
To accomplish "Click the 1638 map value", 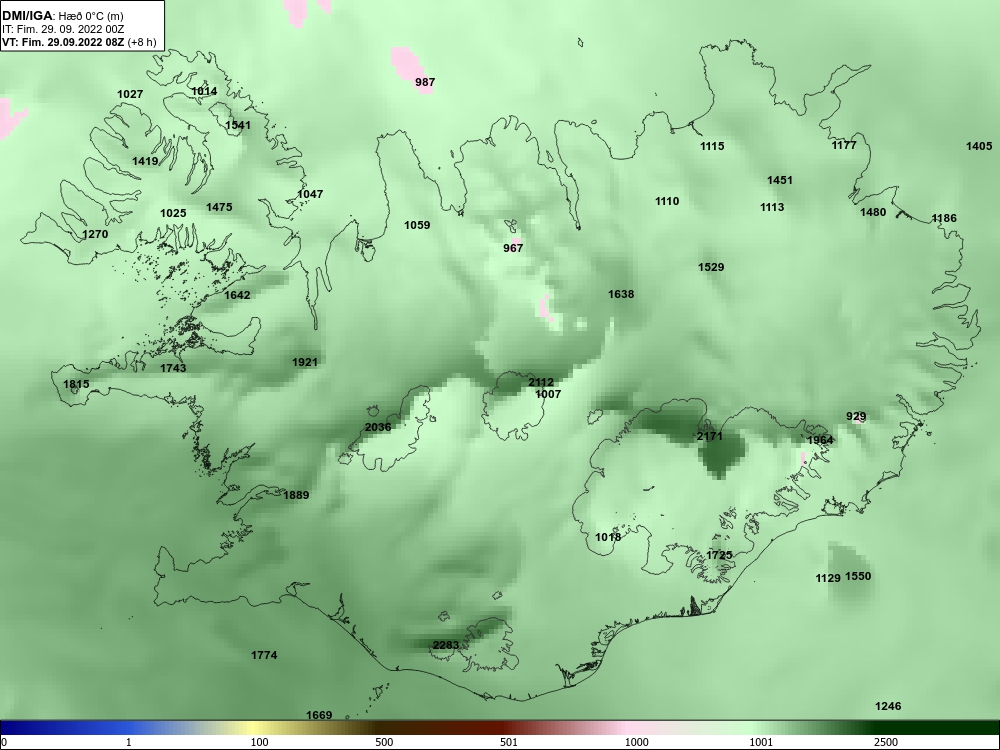I will pyautogui.click(x=621, y=294).
